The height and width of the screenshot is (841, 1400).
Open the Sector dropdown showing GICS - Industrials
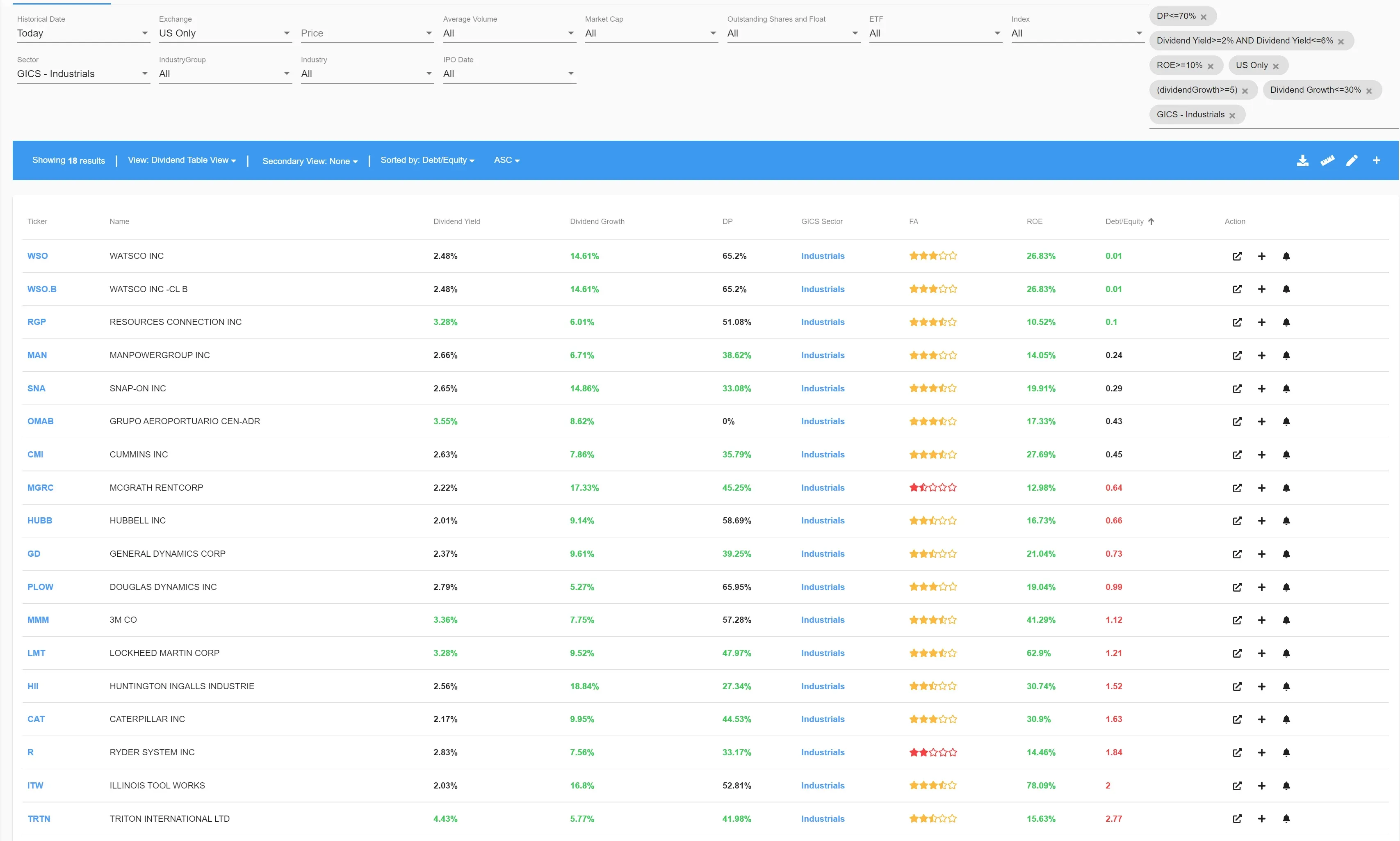[x=83, y=74]
